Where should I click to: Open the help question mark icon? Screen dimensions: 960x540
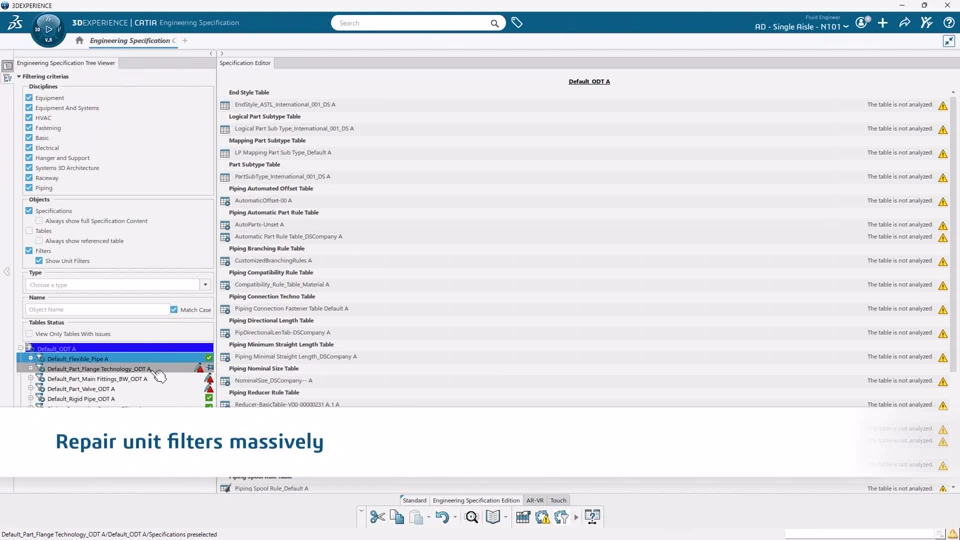tap(948, 23)
